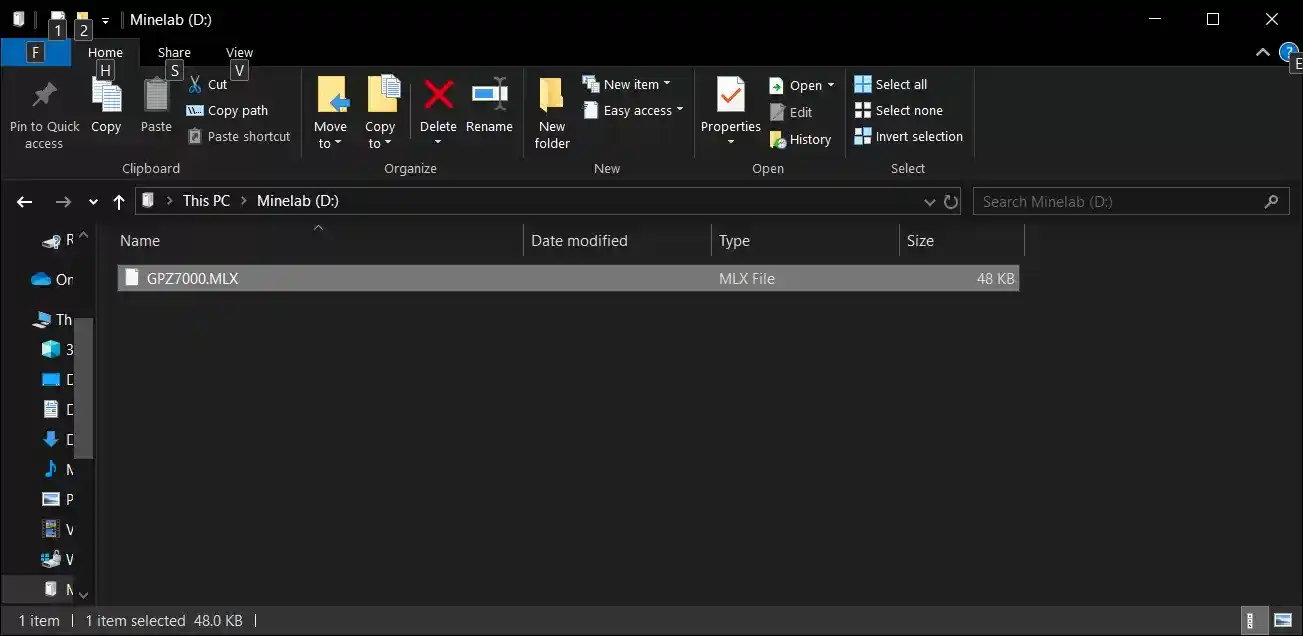Viewport: 1303px width, 636px height.
Task: Open the Copy to menu
Action: click(380, 113)
